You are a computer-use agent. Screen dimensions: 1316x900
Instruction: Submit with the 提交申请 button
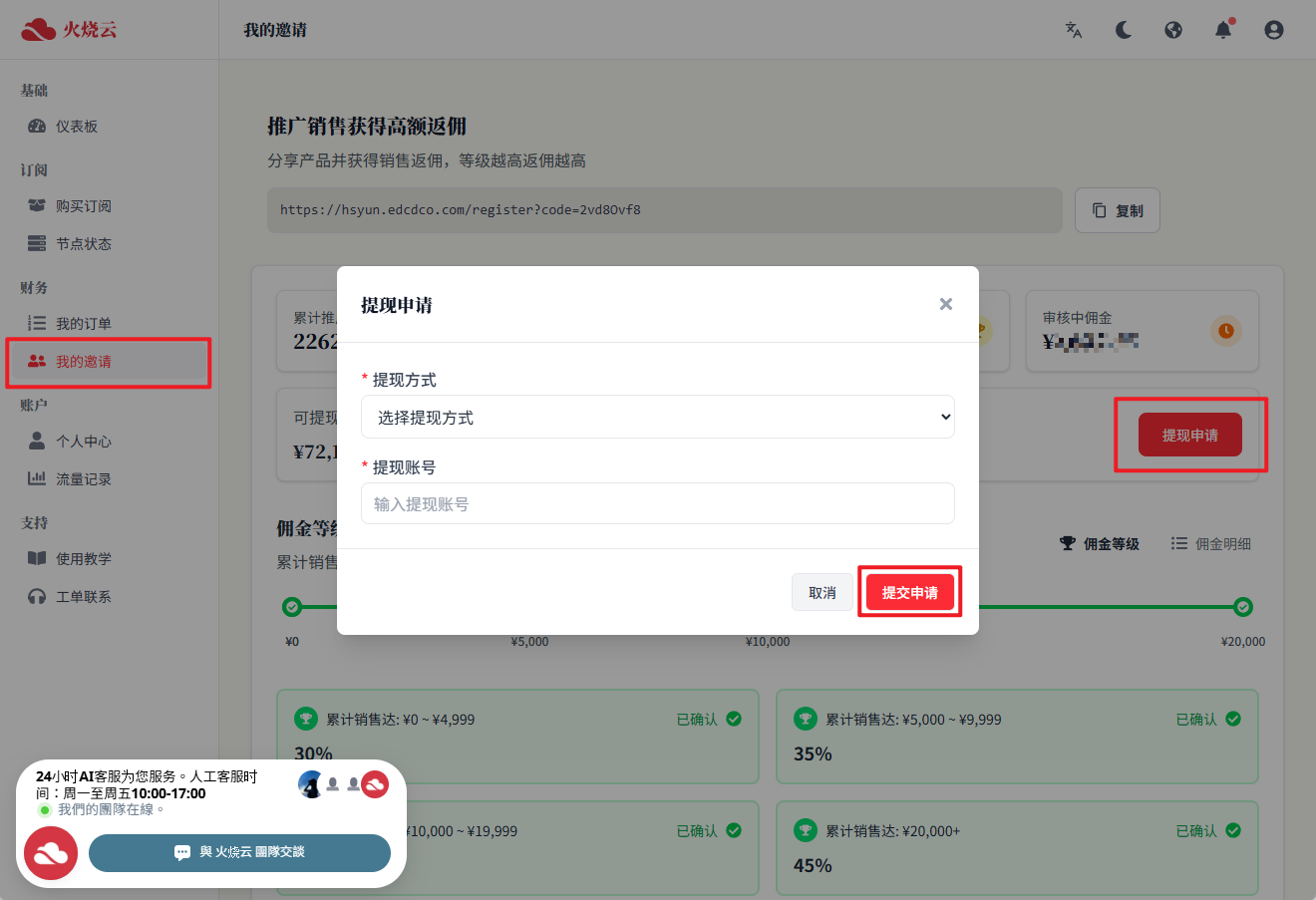[909, 593]
